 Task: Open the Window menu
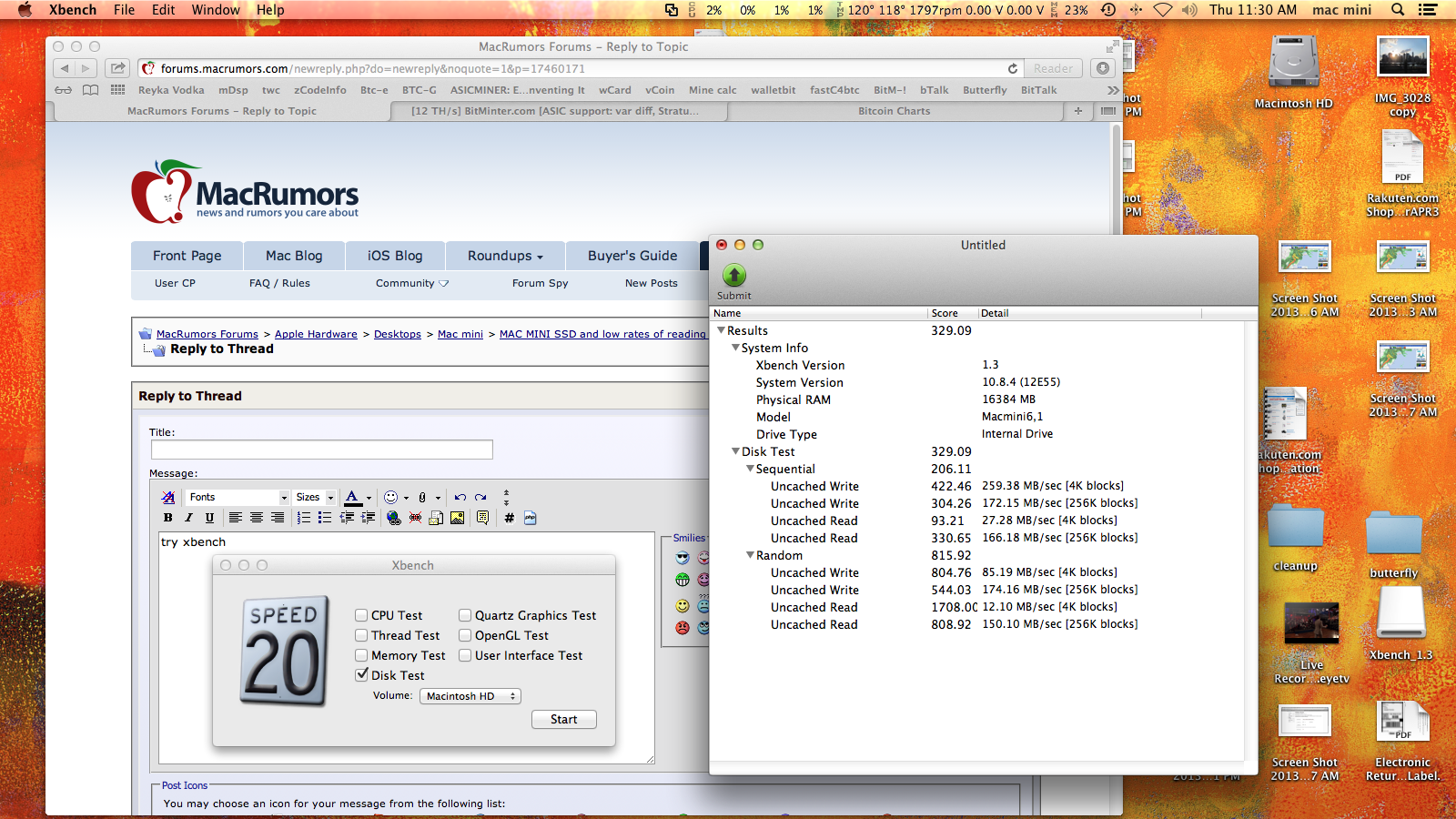(x=216, y=10)
